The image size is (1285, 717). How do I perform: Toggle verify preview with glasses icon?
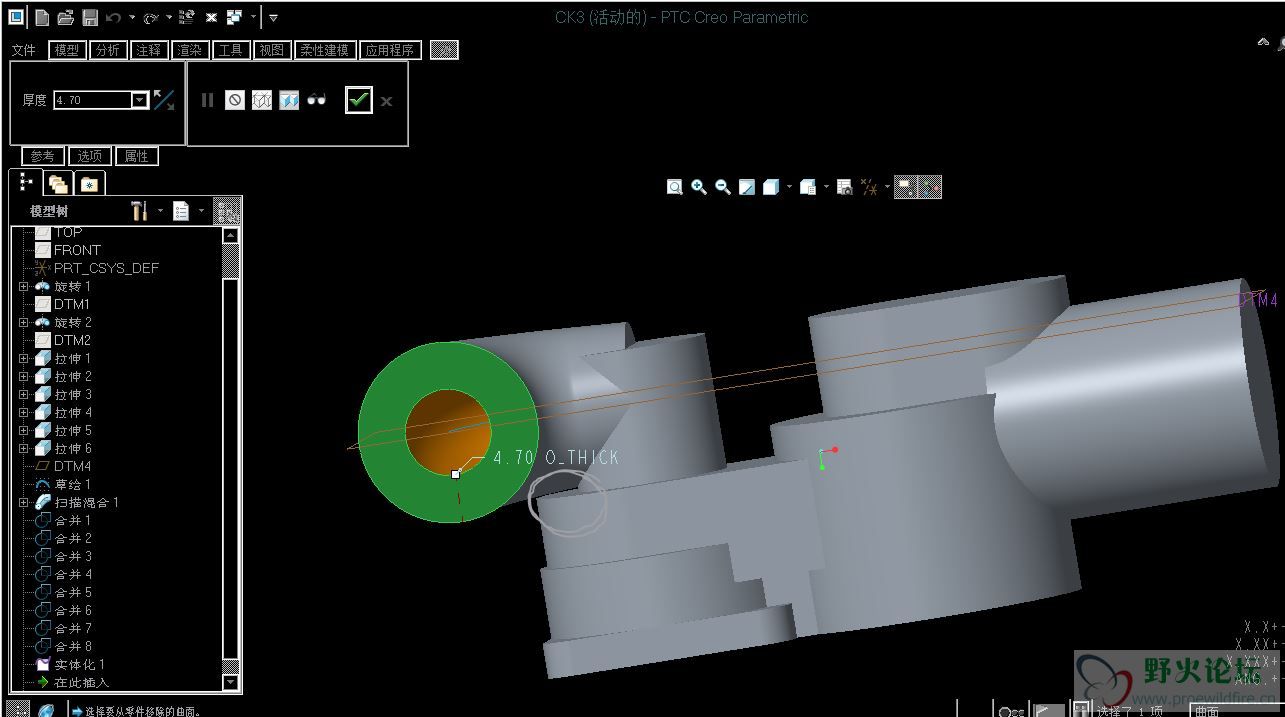317,100
